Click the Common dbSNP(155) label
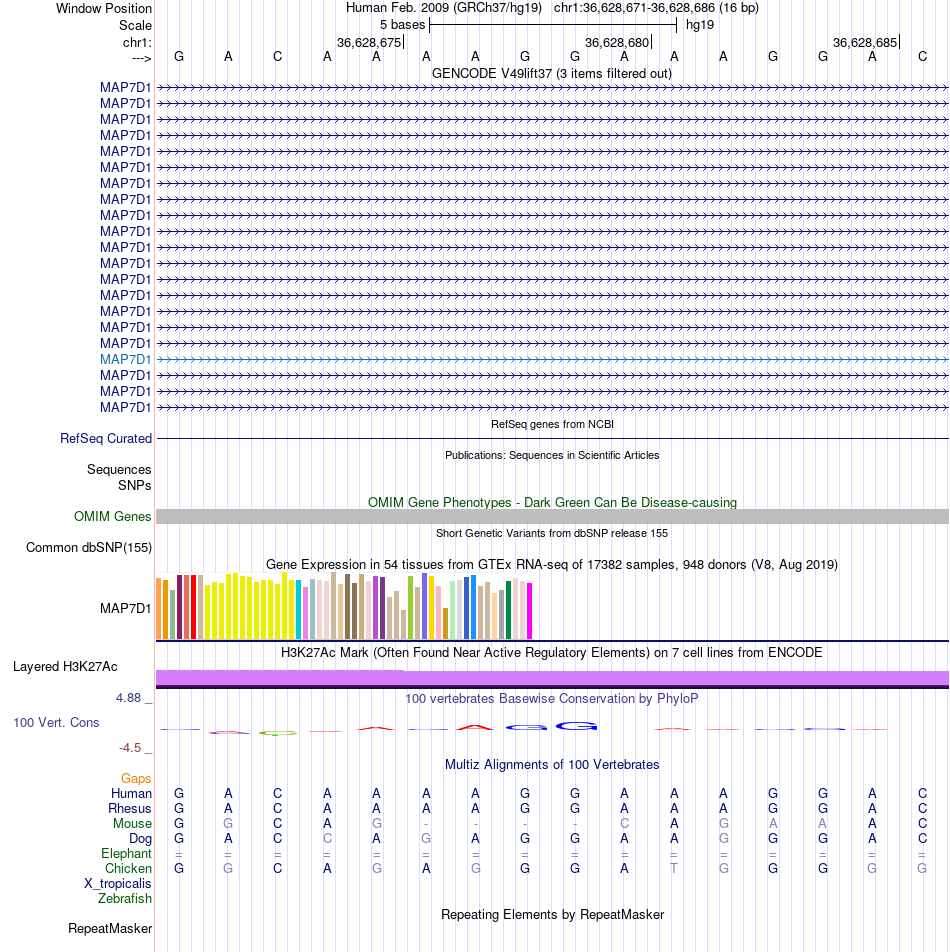 click(x=89, y=548)
